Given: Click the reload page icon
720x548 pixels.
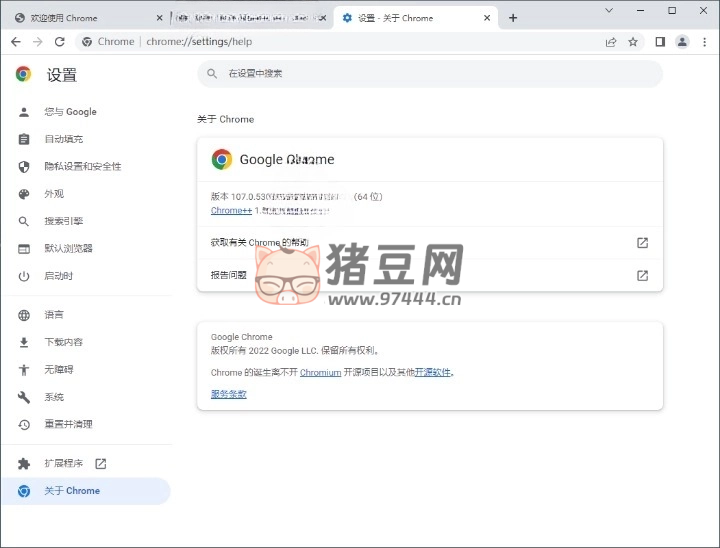Looking at the screenshot, I should 59,42.
